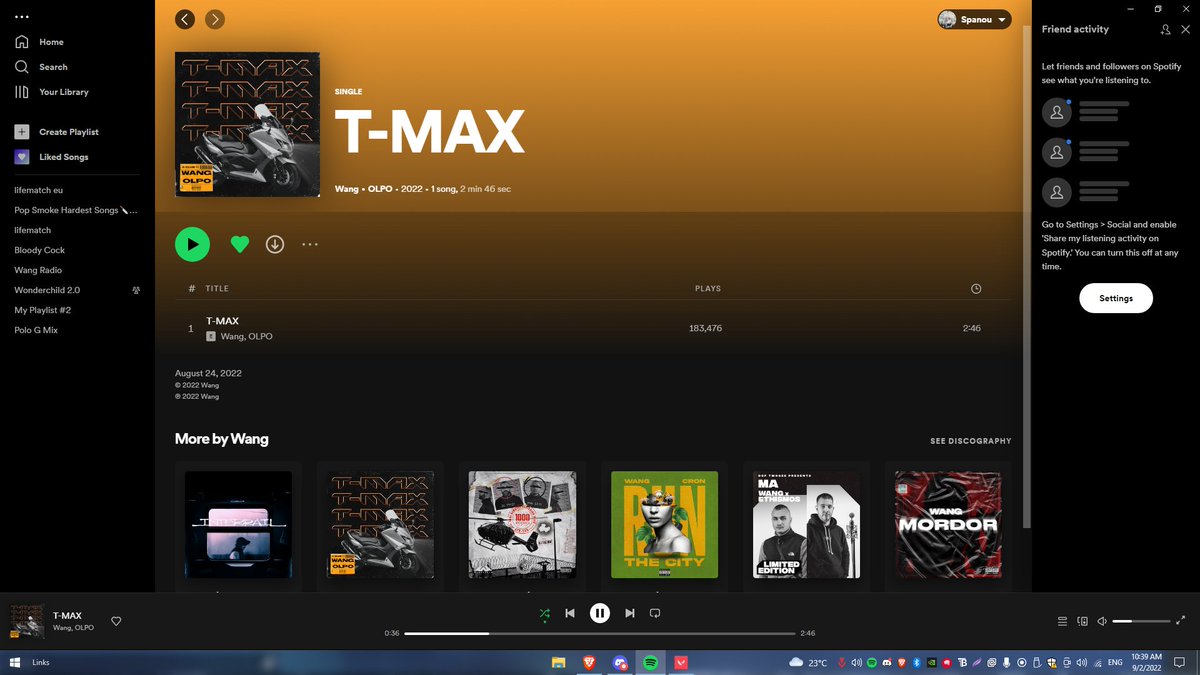Go back with the left arrow
The height and width of the screenshot is (675, 1200).
[185, 19]
